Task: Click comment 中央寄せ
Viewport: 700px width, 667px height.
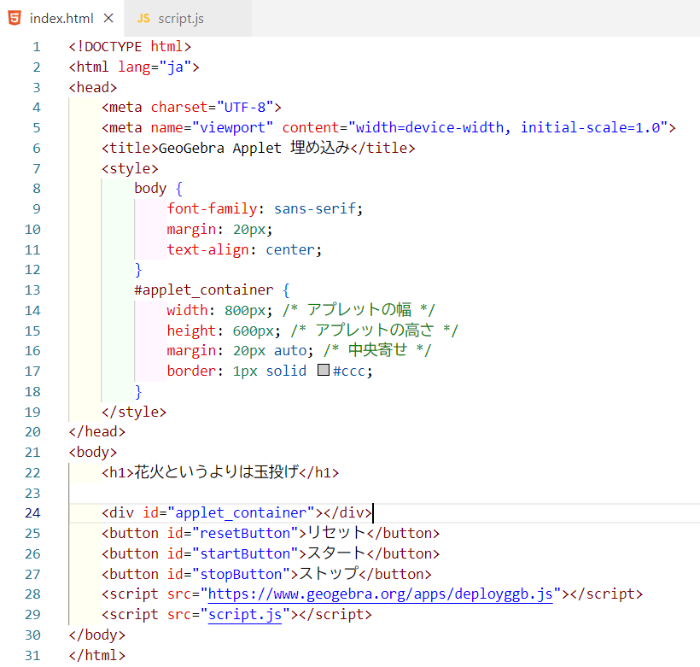Action: click(x=377, y=350)
